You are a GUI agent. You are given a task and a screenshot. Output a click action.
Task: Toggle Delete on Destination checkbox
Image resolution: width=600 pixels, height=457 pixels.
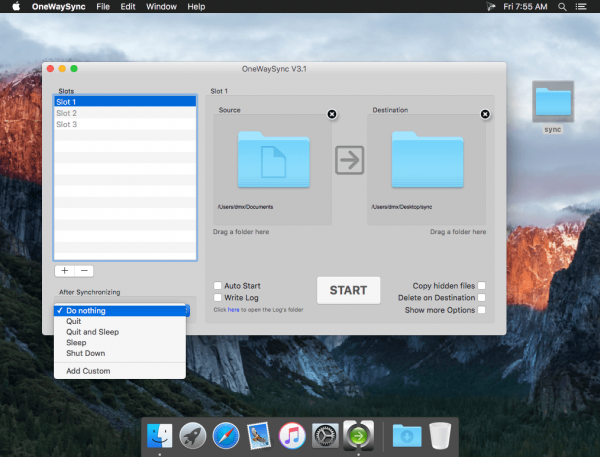(482, 297)
